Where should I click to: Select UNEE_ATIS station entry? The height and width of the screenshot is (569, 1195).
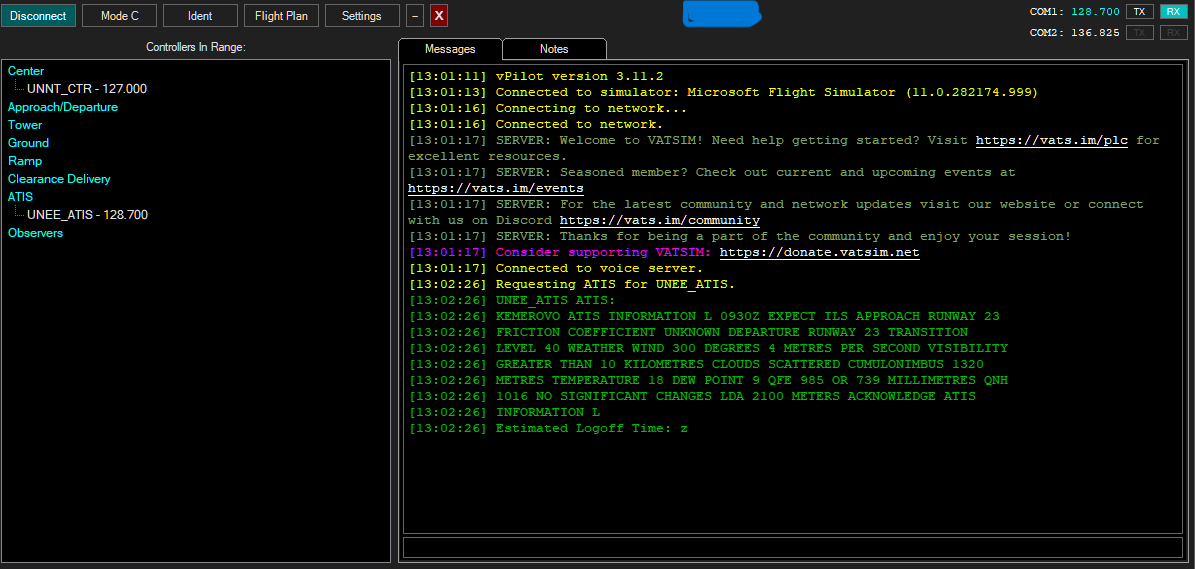(87, 215)
